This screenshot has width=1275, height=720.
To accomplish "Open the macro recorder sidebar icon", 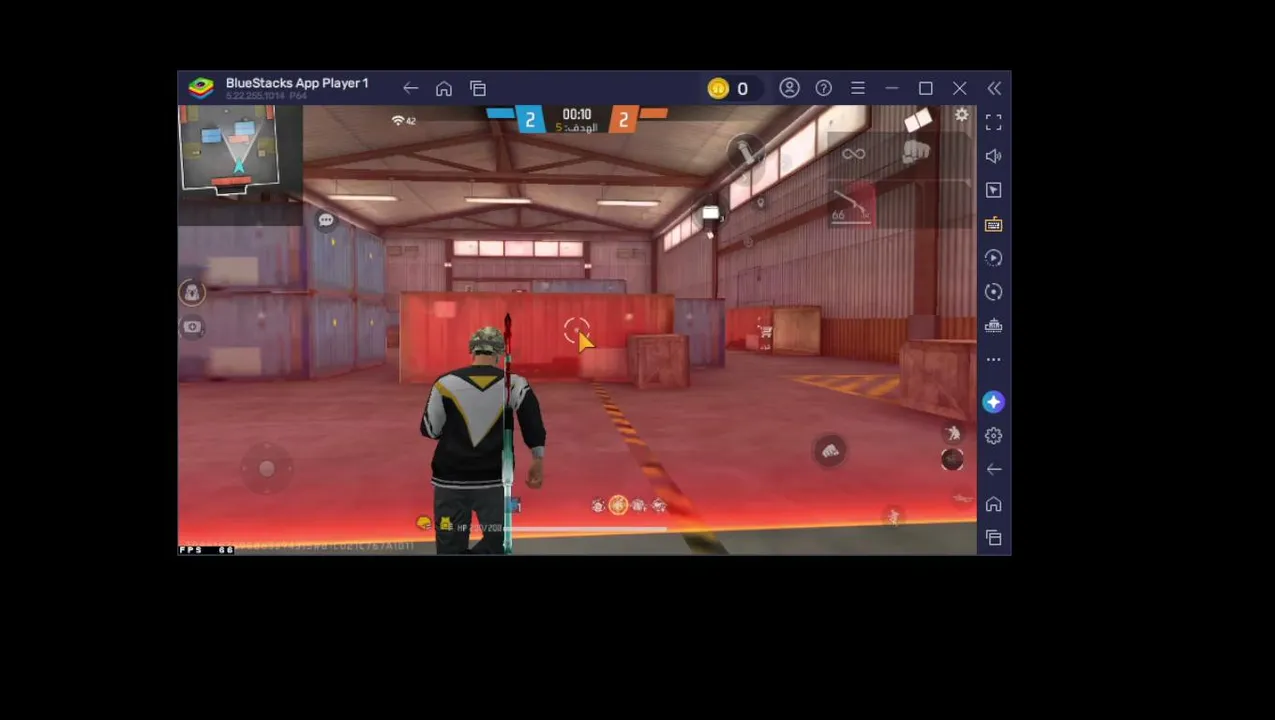I will (x=993, y=258).
